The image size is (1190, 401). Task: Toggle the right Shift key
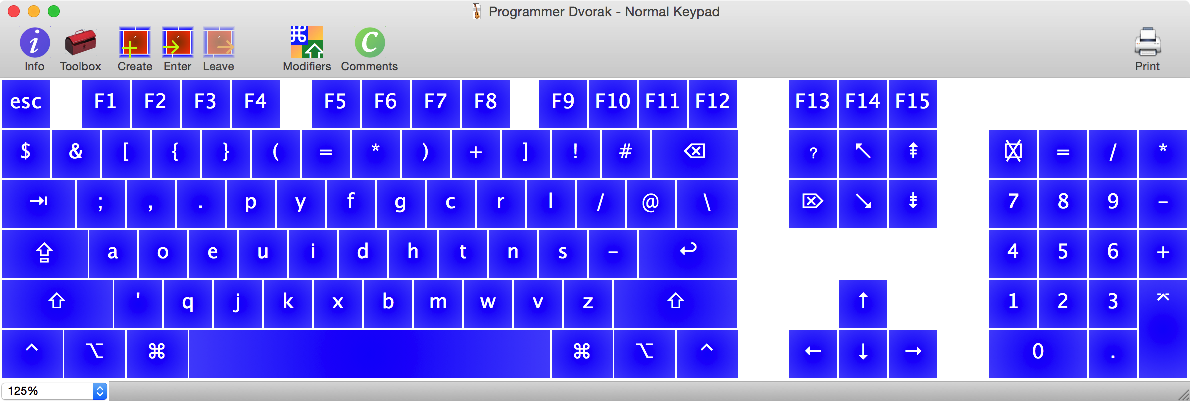(x=675, y=304)
